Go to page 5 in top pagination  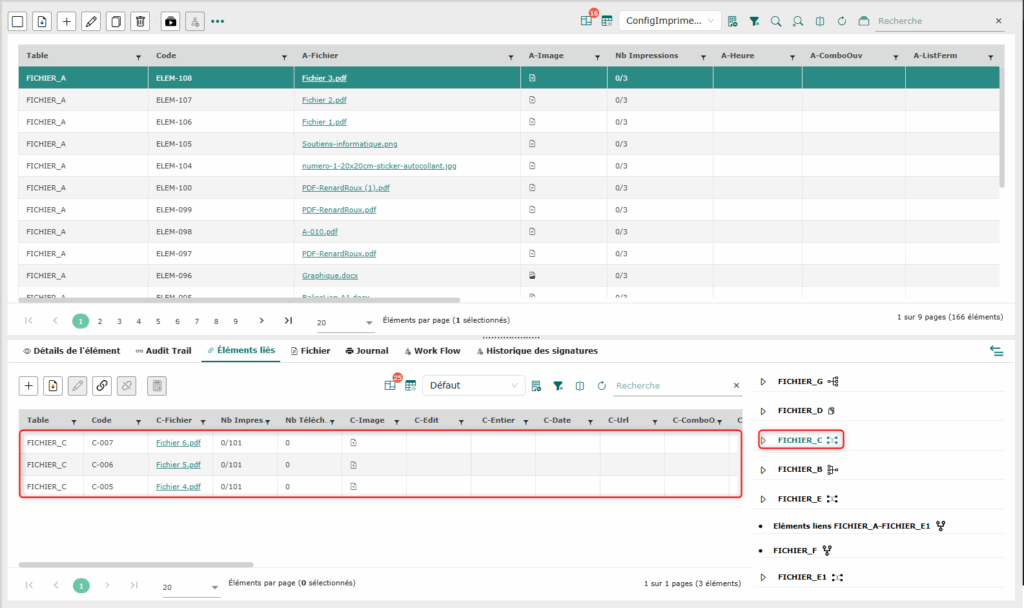(x=158, y=321)
